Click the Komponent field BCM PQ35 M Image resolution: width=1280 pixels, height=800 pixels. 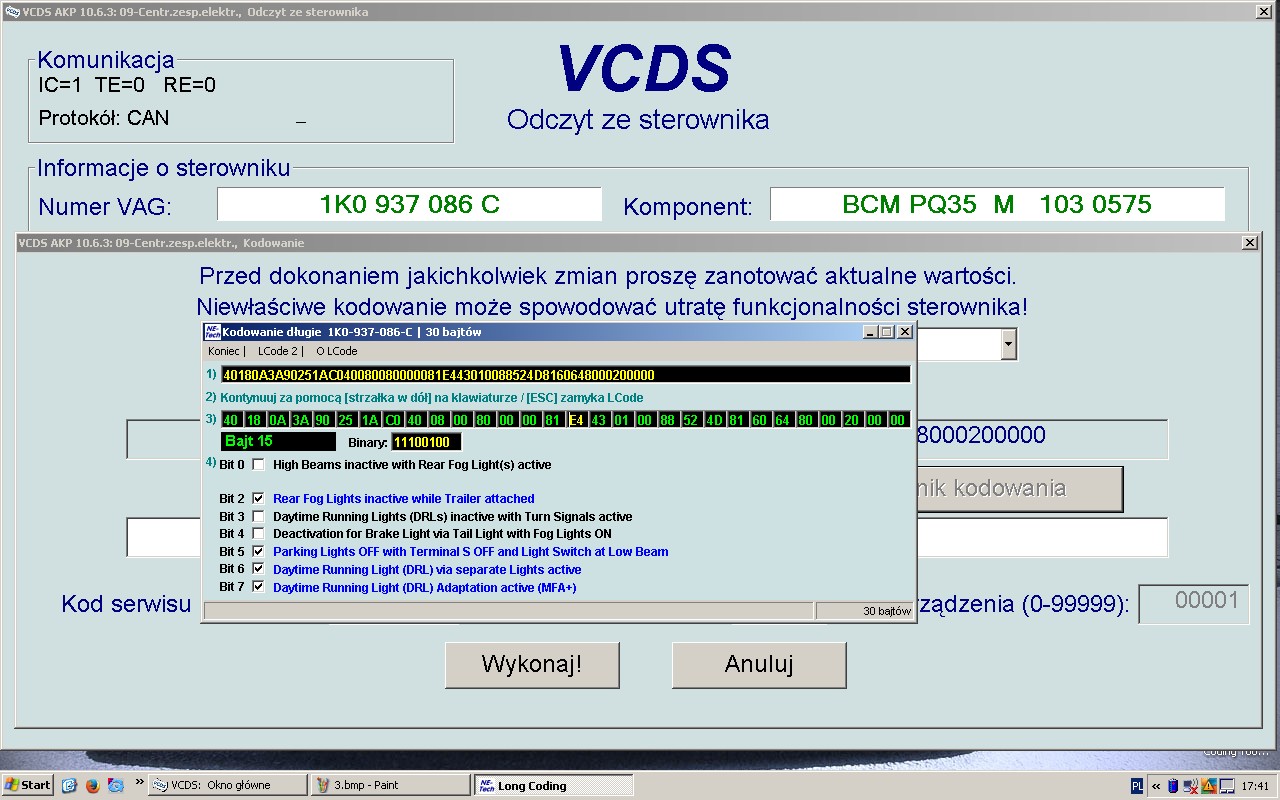[997, 204]
